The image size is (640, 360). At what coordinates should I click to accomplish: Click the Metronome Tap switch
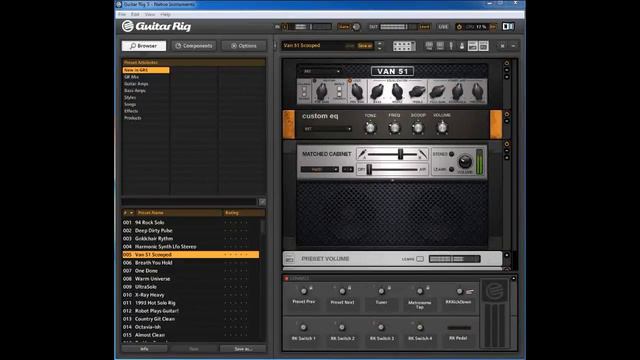(420, 291)
